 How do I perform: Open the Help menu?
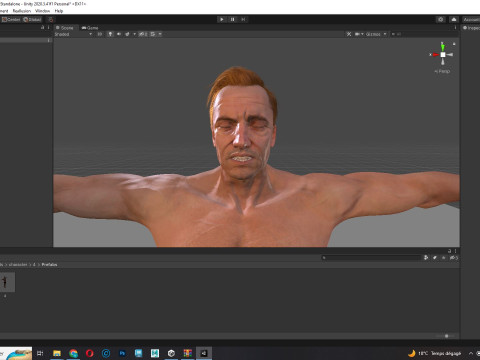(x=59, y=11)
